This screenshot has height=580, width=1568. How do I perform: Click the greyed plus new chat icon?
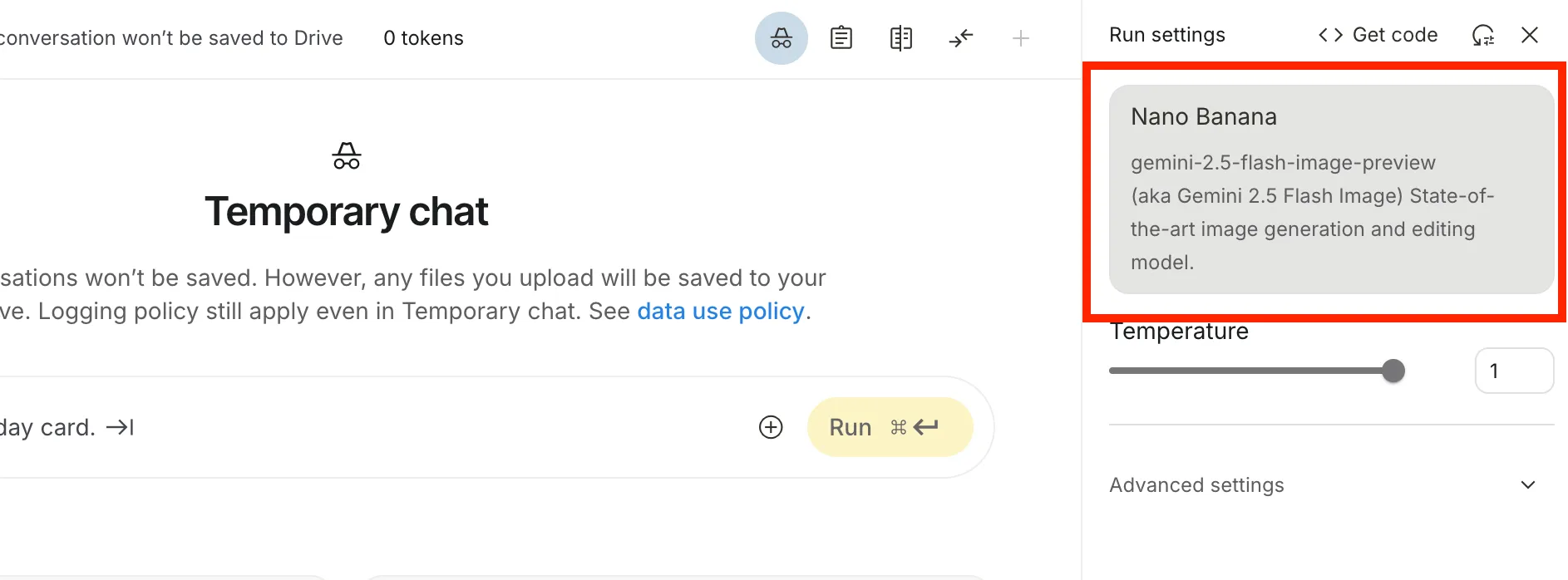click(1020, 38)
